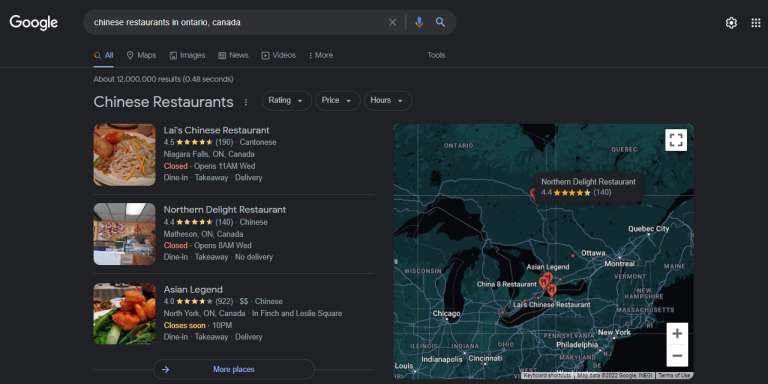Click the Asian Legend label on map
Screen dimensions: 768x384
click(548, 267)
